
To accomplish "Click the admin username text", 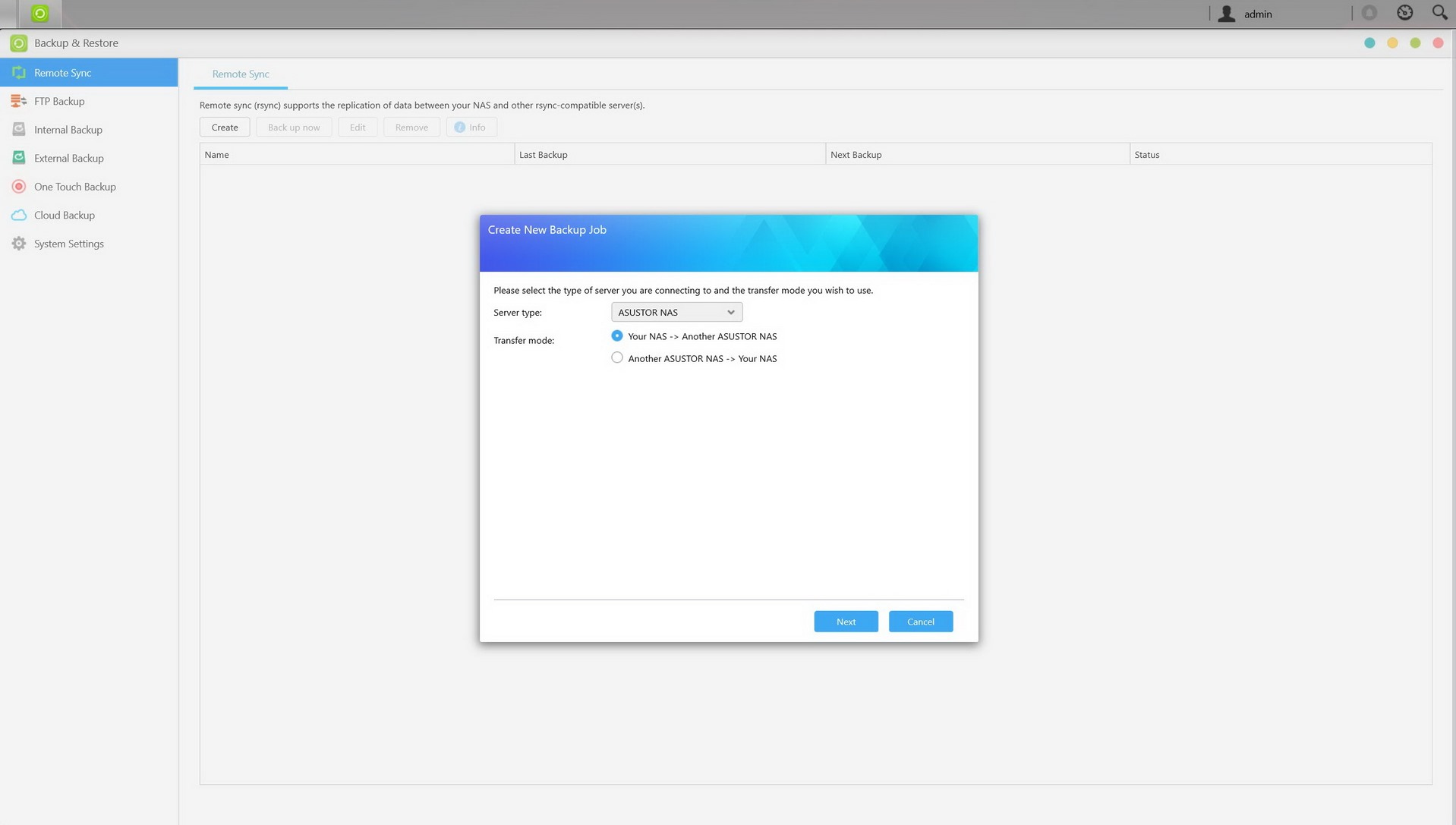I will pos(1258,14).
